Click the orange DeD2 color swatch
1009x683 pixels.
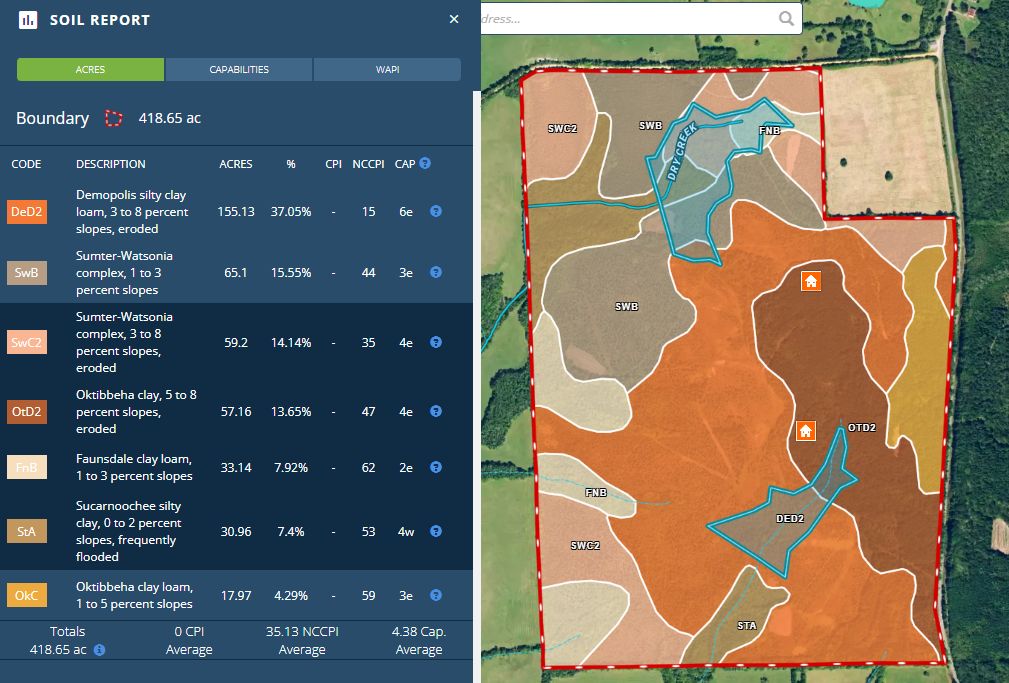(27, 211)
